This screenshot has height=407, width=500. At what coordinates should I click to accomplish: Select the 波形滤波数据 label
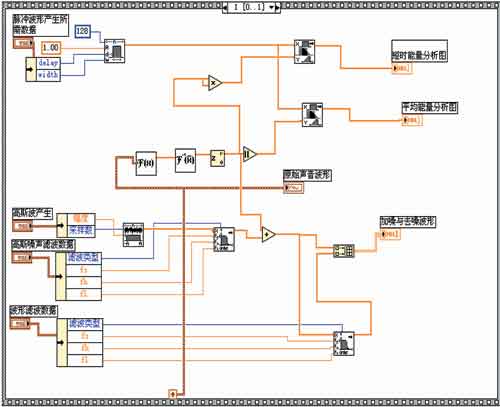pyautogui.click(x=34, y=311)
